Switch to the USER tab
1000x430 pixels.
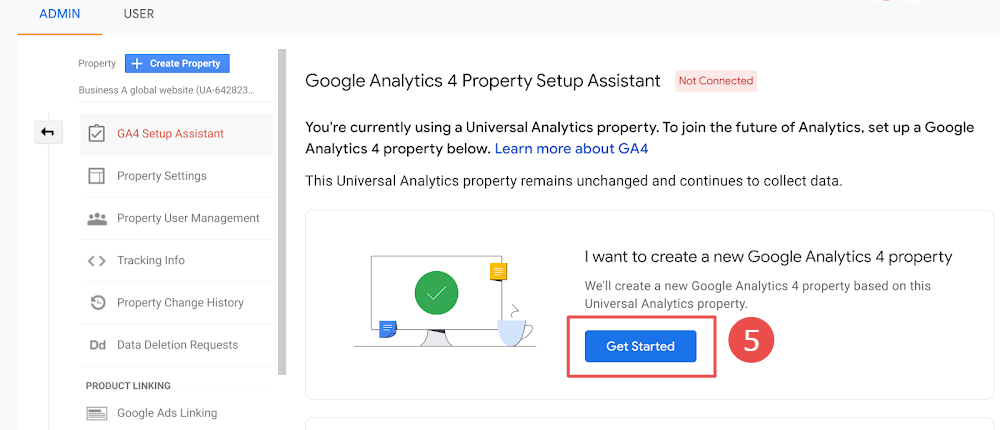pos(138,13)
